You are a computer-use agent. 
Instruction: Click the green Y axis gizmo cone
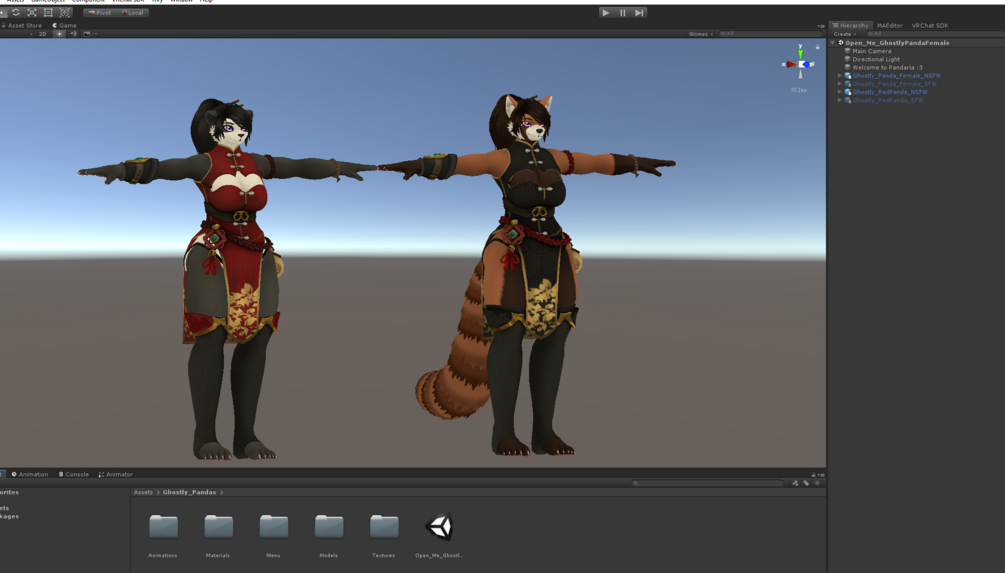click(800, 53)
